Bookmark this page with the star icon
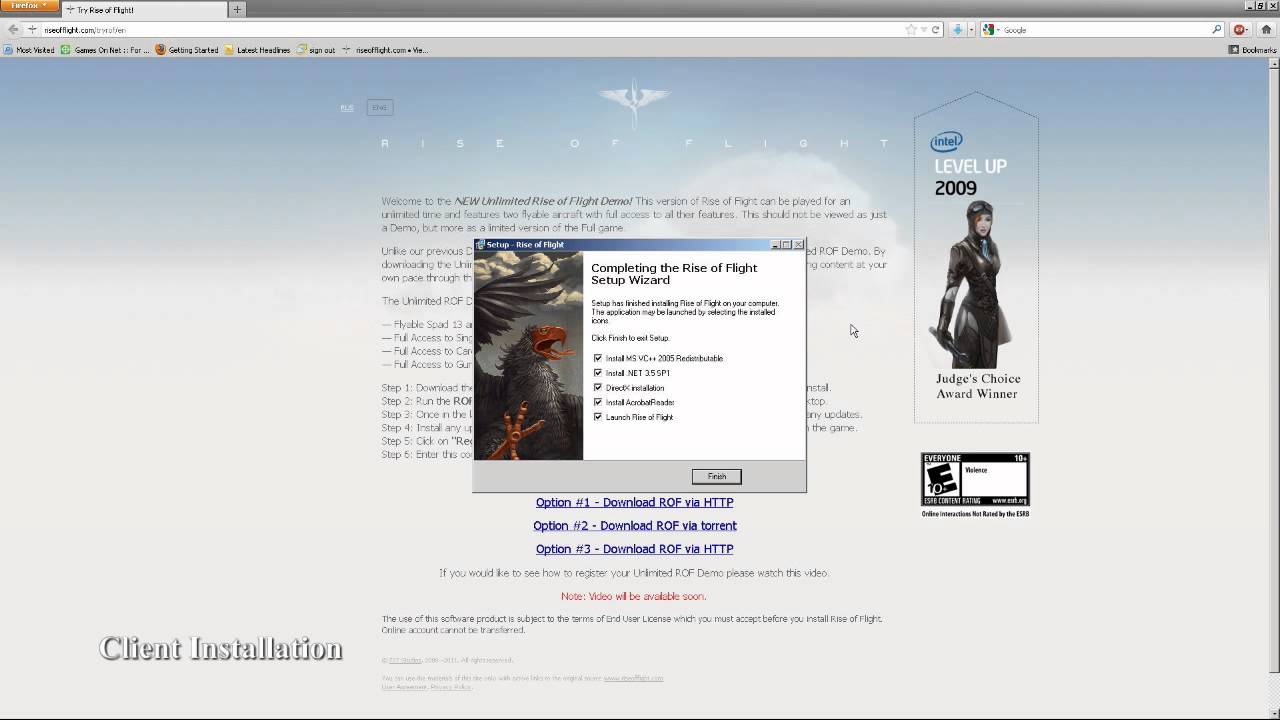1280x720 pixels. pos(911,30)
